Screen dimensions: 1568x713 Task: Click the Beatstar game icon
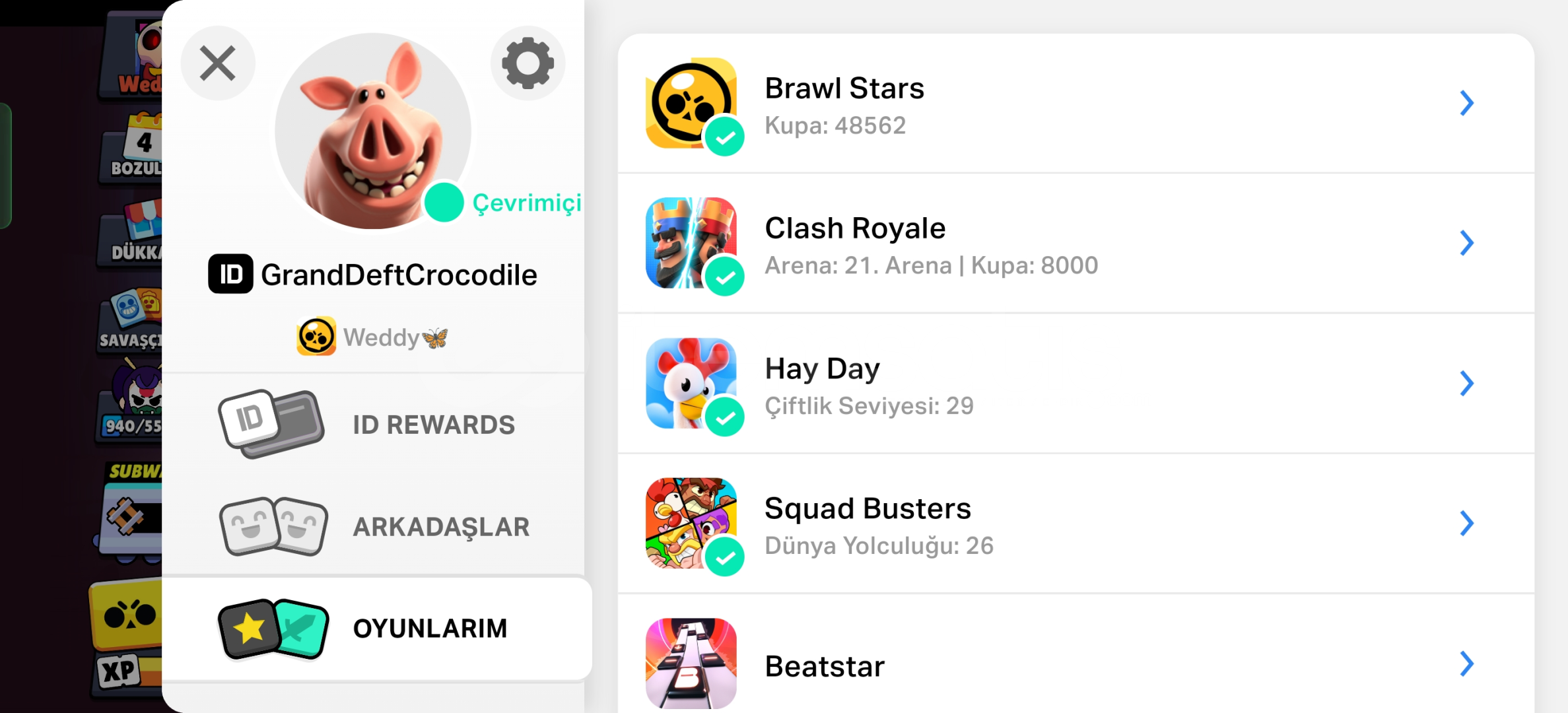[x=691, y=663]
